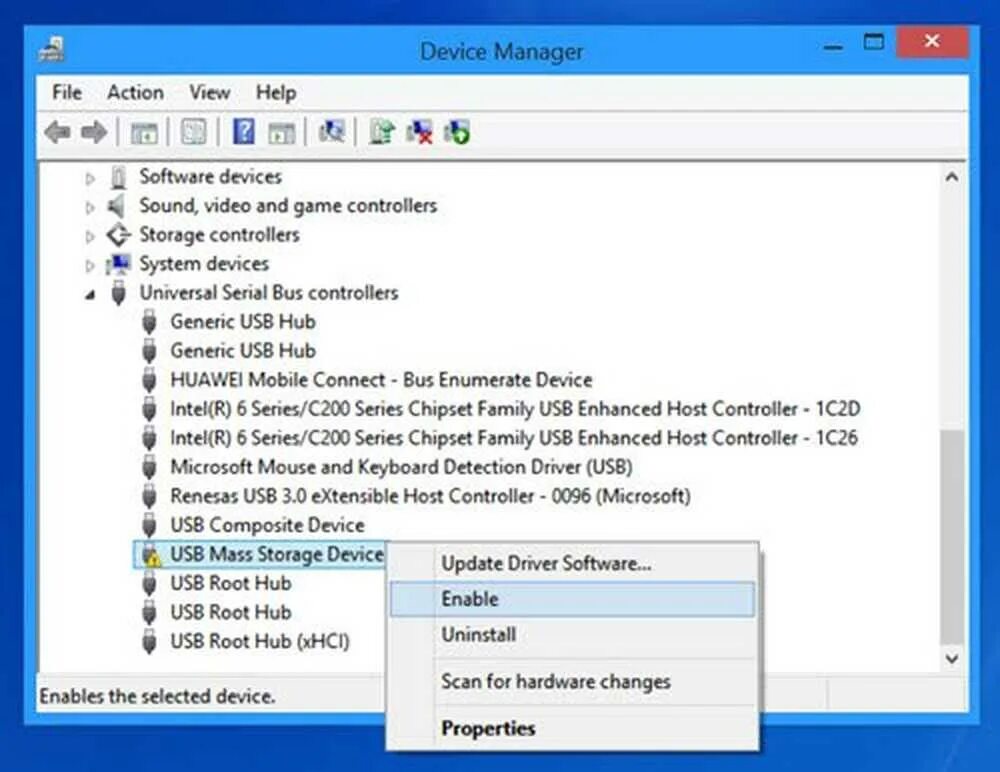Click the warning icon on USB Mass Storage Device
This screenshot has width=1000, height=772.
coord(151,555)
